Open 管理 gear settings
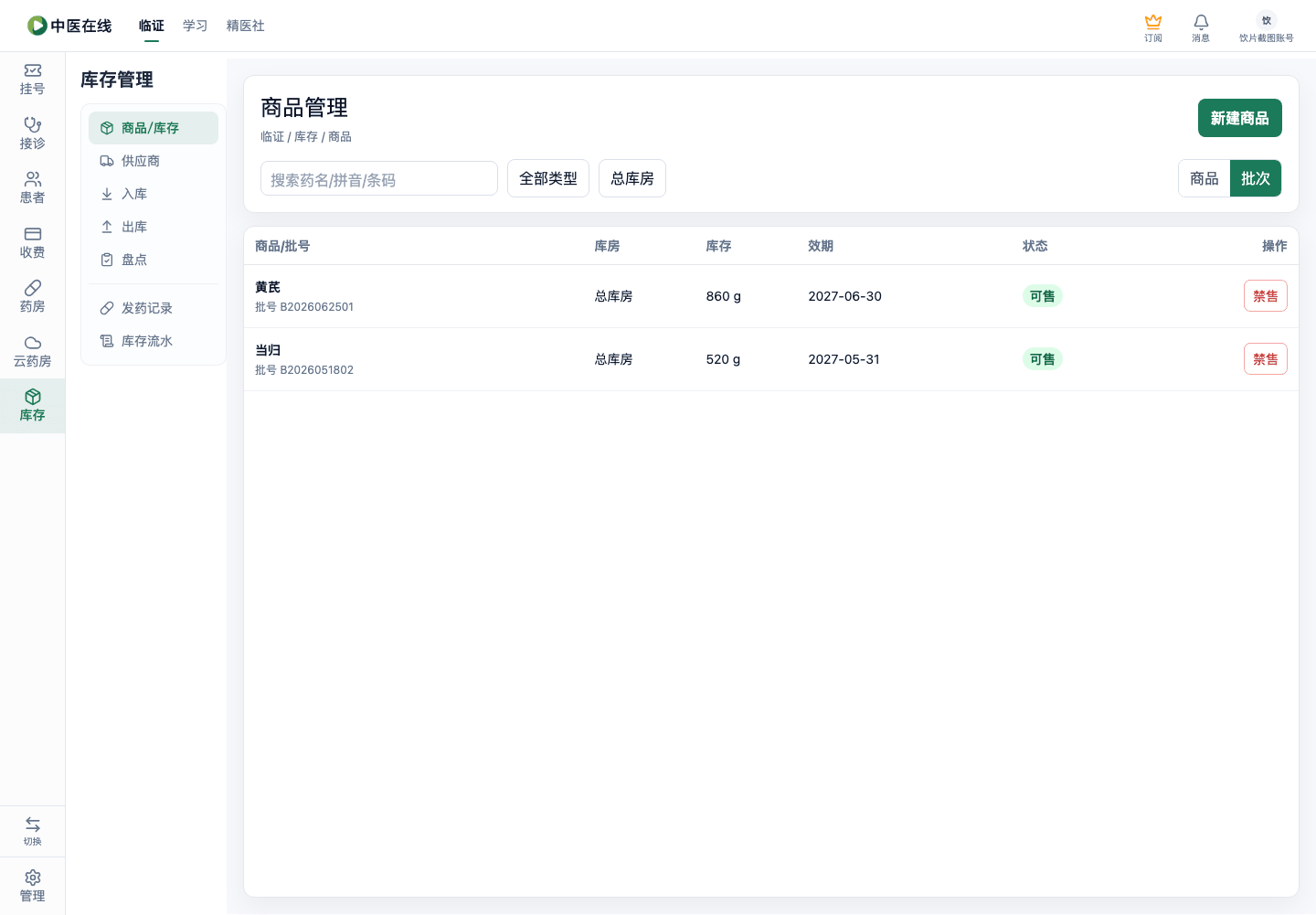The height and width of the screenshot is (915, 1316). (32, 886)
